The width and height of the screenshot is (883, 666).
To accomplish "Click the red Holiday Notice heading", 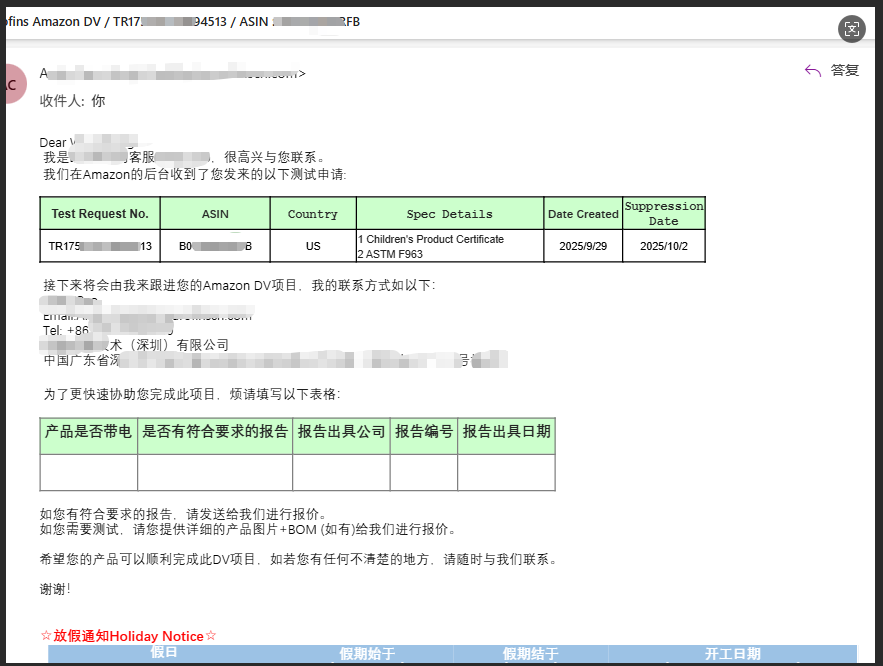I will point(128,636).
